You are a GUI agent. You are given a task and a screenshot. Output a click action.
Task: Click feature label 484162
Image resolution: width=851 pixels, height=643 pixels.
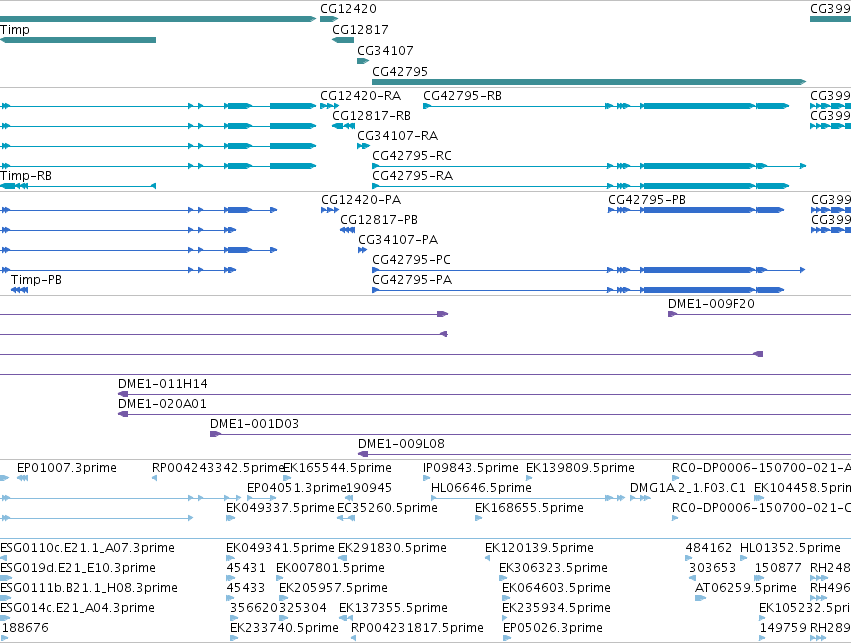click(709, 548)
